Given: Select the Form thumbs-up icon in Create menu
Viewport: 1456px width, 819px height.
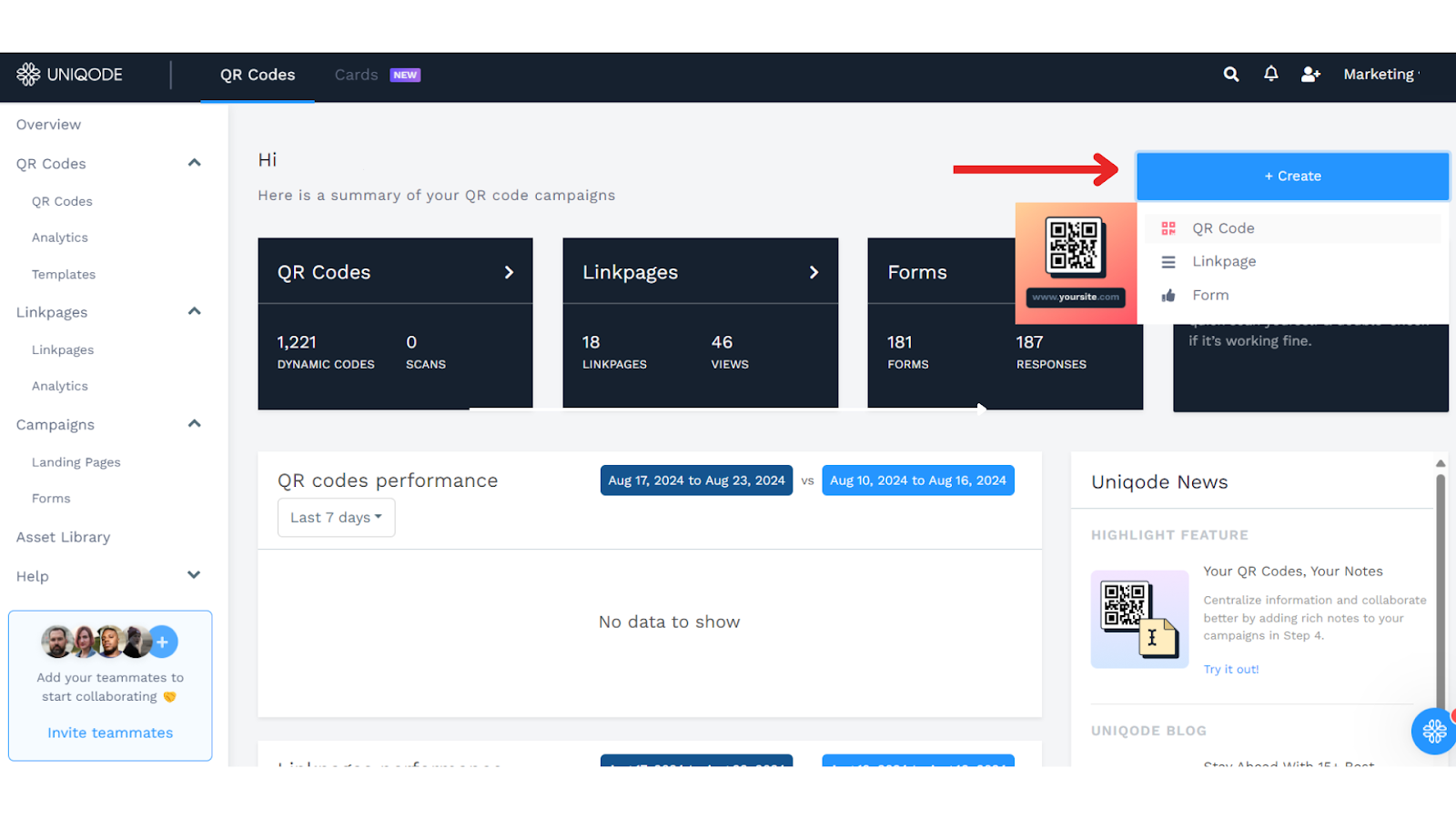Looking at the screenshot, I should [1168, 296].
